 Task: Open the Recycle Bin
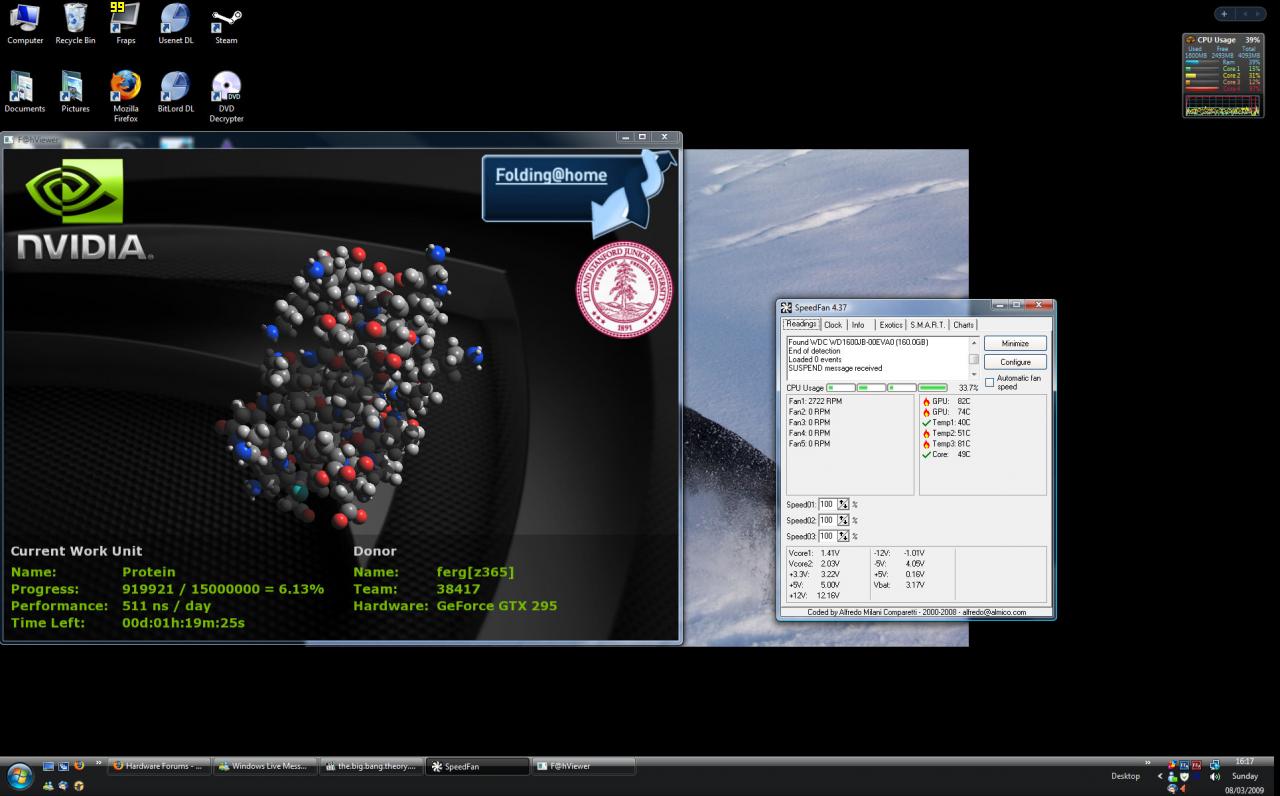coord(75,22)
